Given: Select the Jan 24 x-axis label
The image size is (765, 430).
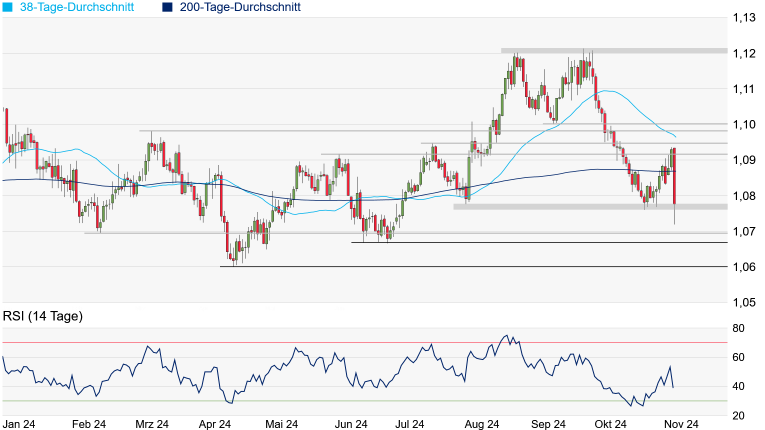Looking at the screenshot, I should (x=20, y=424).
